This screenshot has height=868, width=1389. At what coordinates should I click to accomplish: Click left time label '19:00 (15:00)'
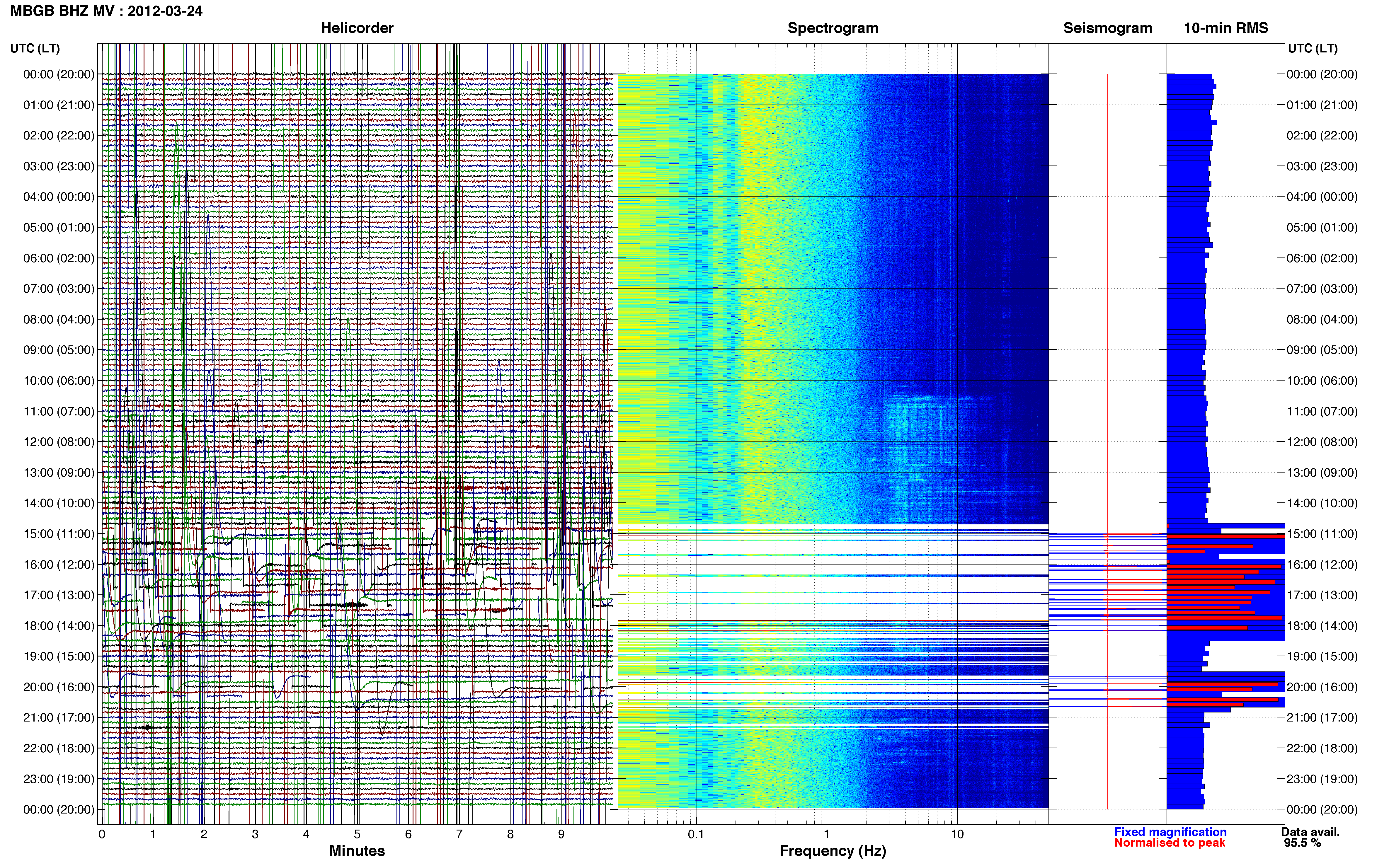click(x=59, y=656)
